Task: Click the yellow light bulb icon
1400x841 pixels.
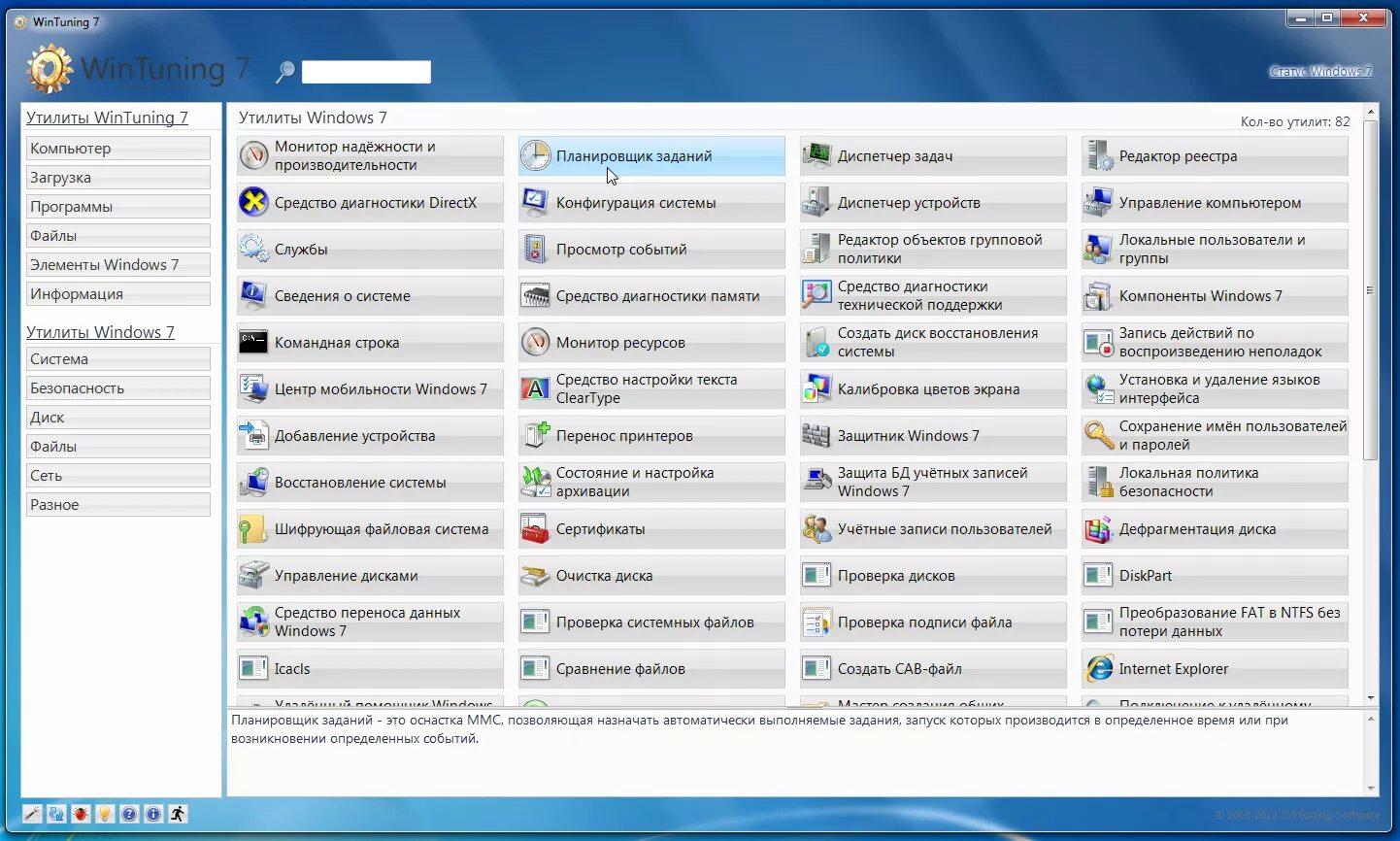Action: [x=105, y=814]
